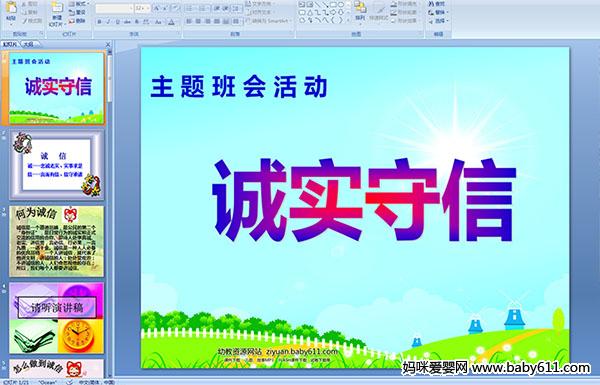Switch to the Slides pane tab

10,44
